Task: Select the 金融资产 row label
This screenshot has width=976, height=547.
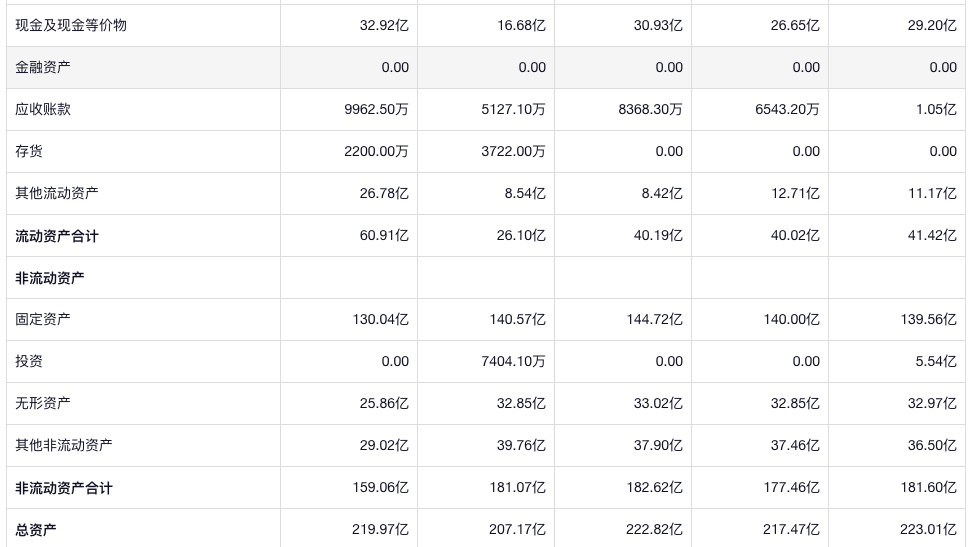Action: coord(43,67)
